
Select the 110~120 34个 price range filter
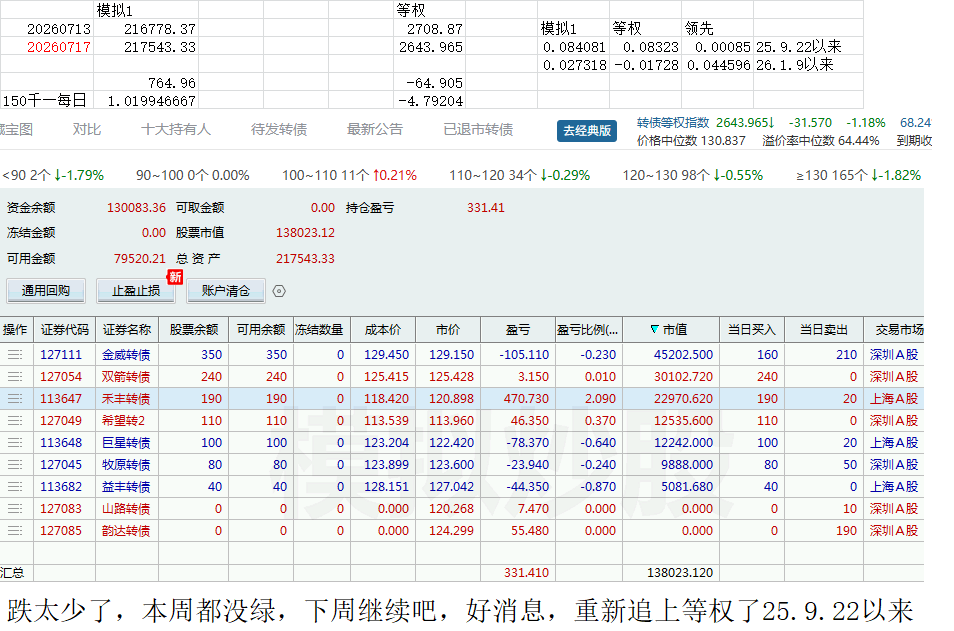point(520,175)
